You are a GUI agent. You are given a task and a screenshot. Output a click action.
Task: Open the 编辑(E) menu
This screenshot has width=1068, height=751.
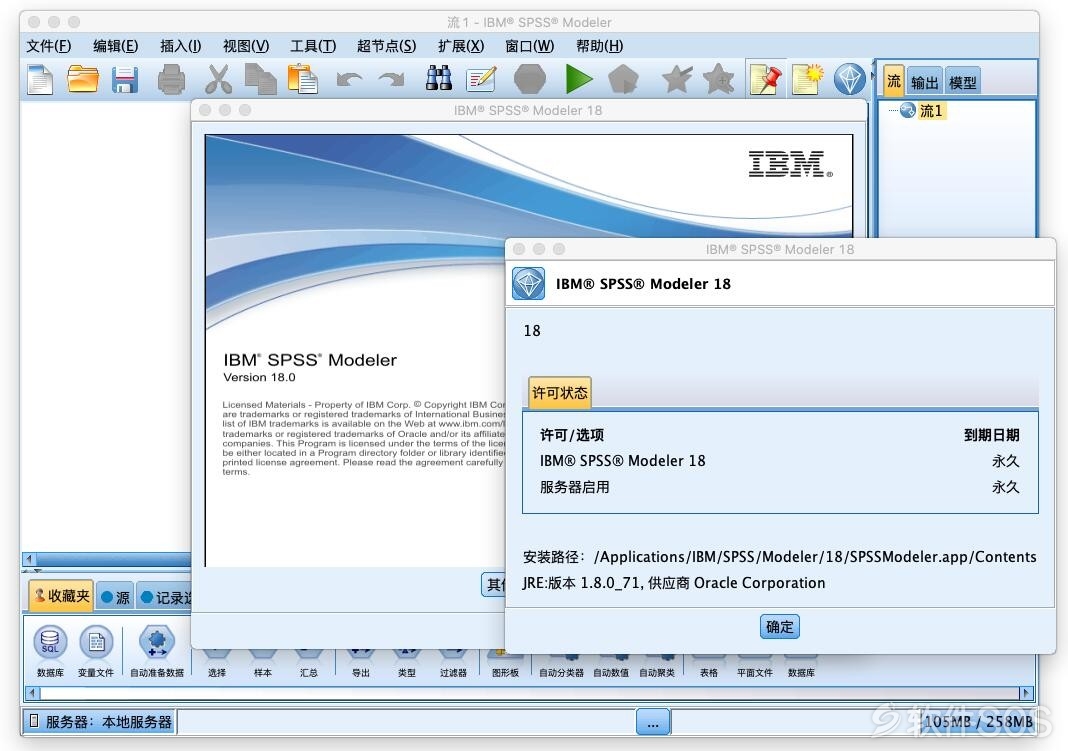click(x=115, y=46)
